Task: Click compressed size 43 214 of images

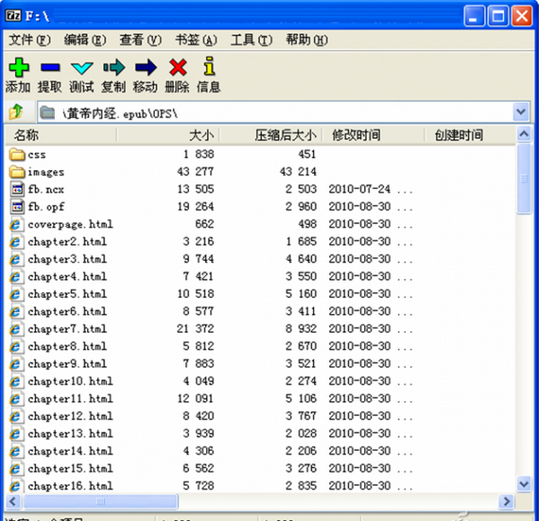Action: 298,171
